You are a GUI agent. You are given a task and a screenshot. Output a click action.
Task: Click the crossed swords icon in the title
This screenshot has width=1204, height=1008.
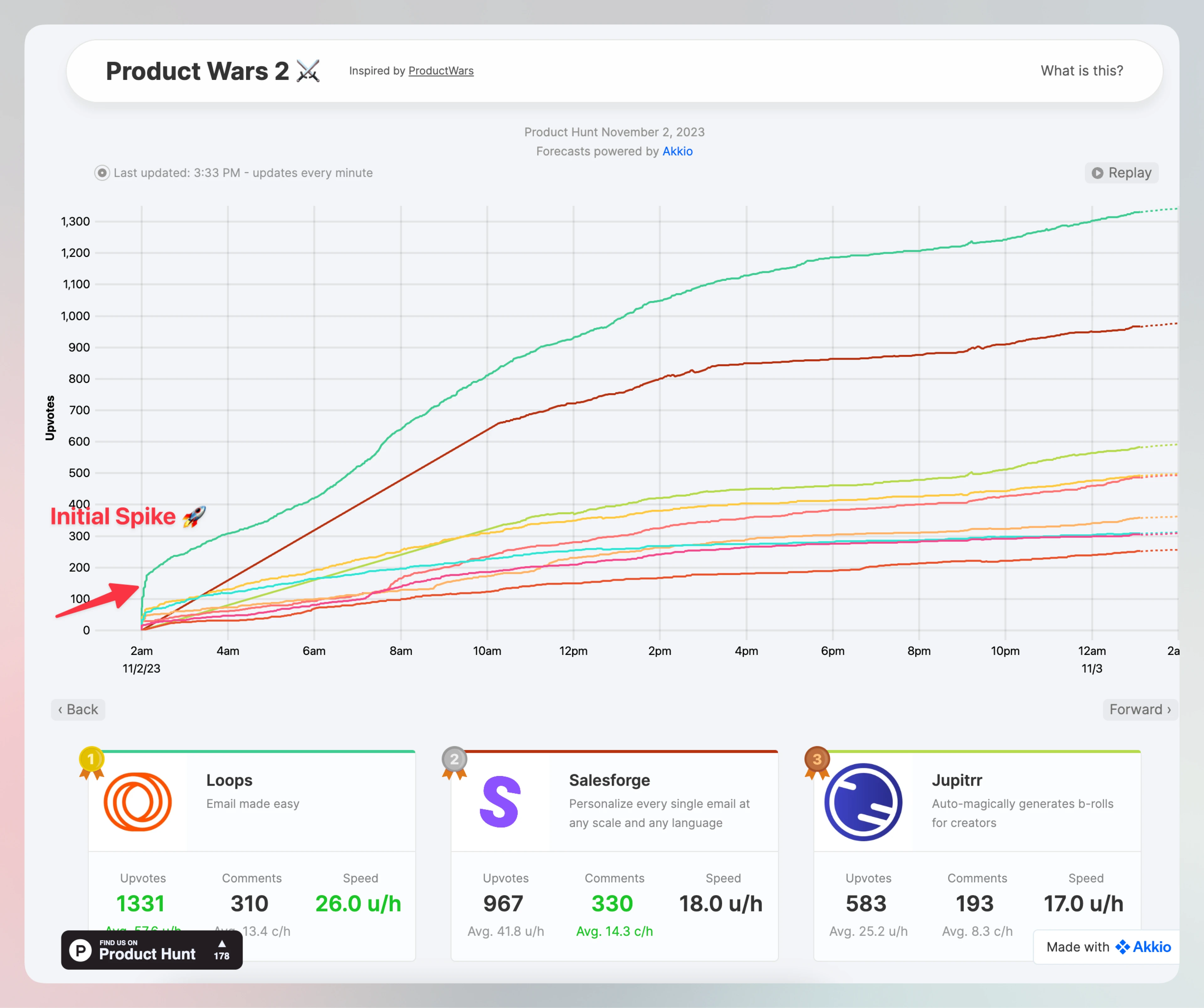308,71
